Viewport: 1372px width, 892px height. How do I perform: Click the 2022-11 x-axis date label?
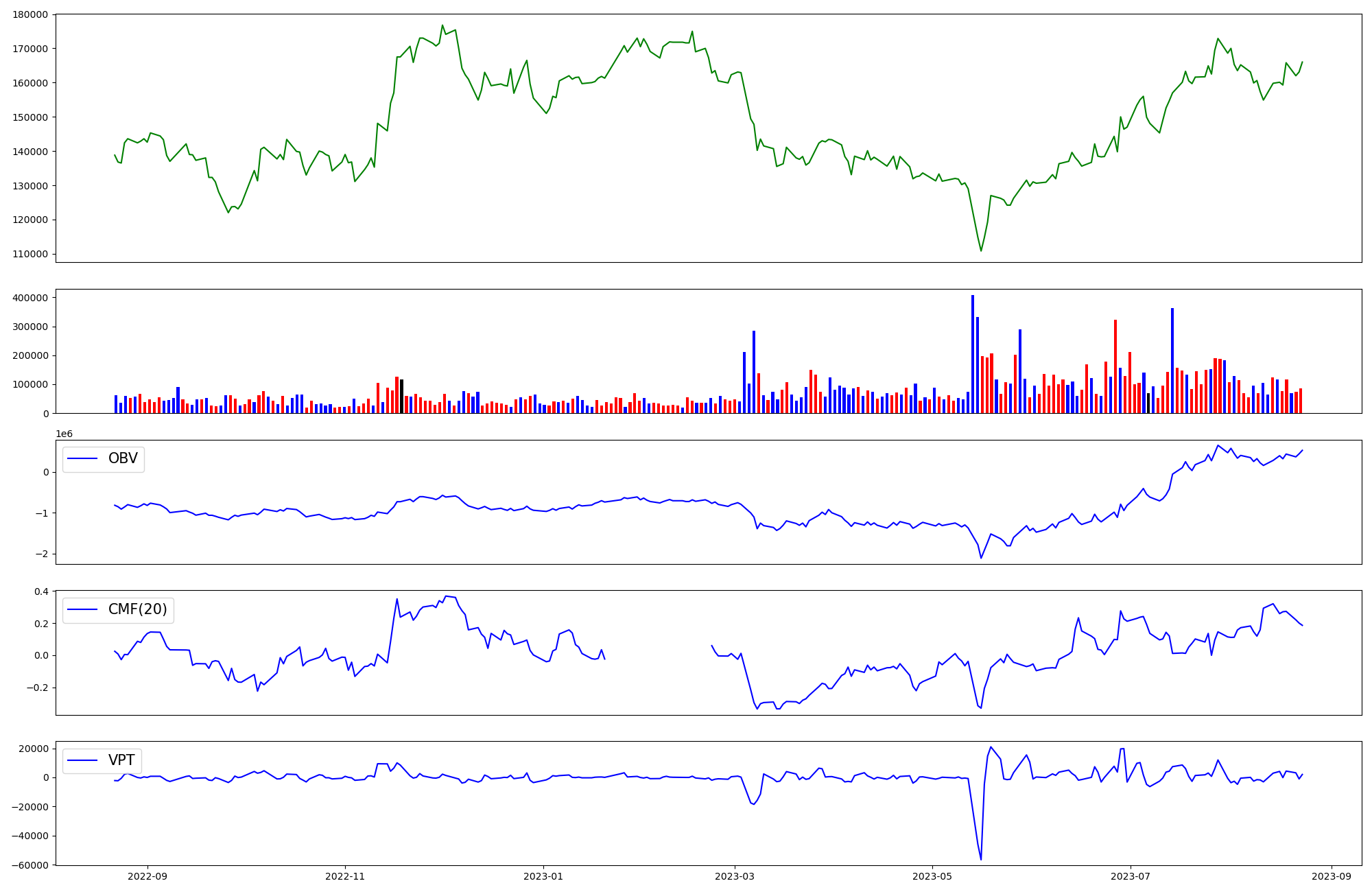click(345, 876)
